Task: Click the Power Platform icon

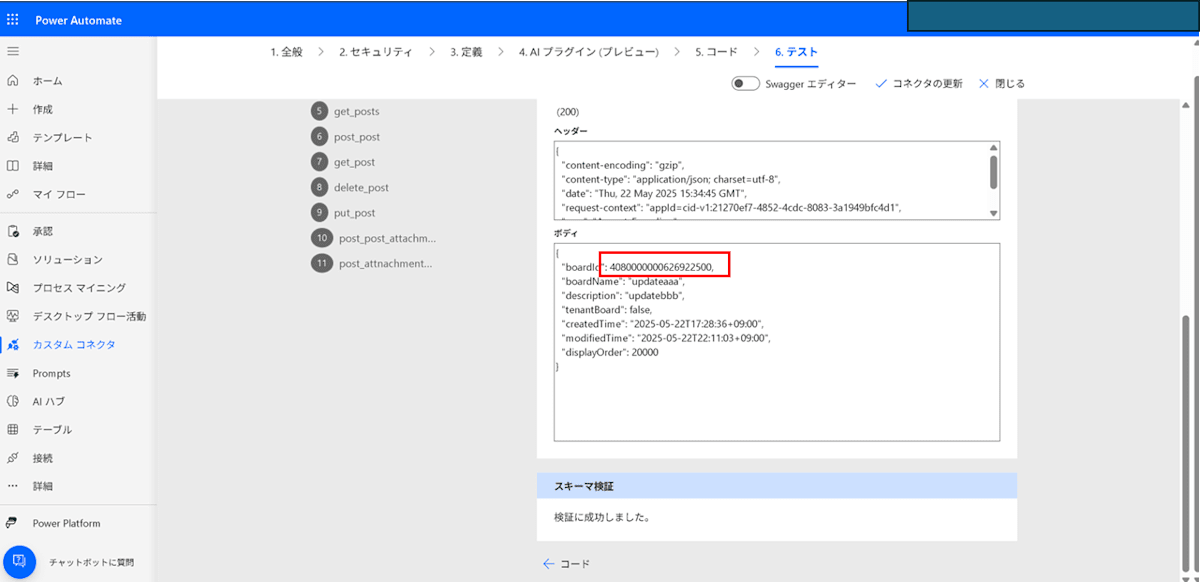Action: pos(13,523)
